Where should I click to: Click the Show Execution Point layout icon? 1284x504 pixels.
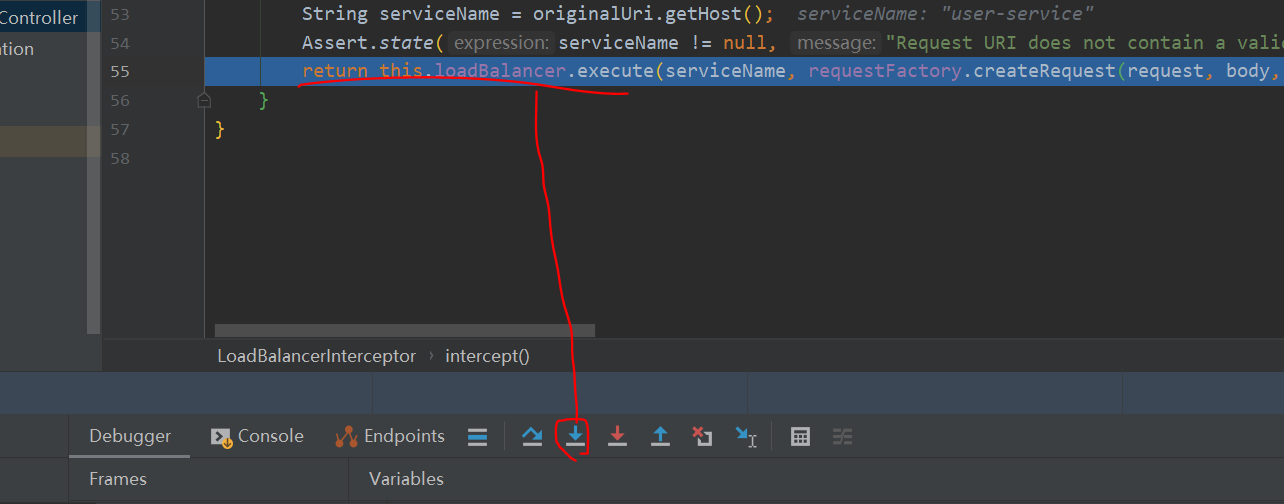478,436
